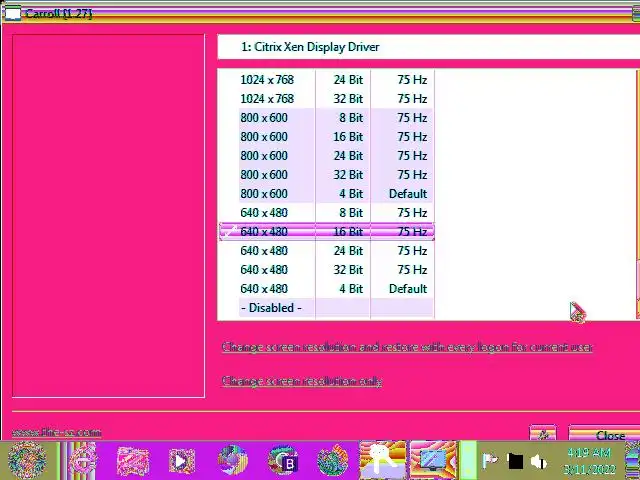Open Windows Media Player from the taskbar

181,461
